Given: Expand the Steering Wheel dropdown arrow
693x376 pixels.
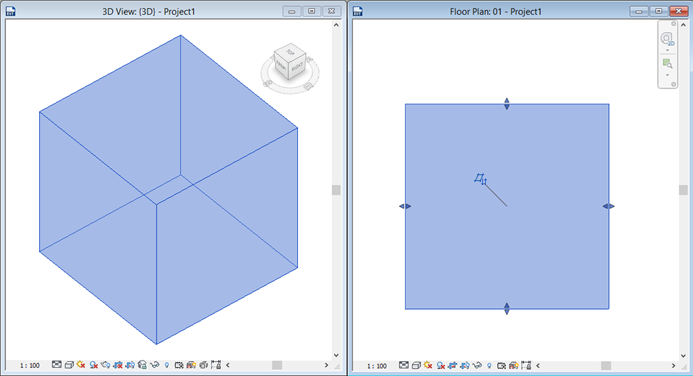Looking at the screenshot, I should pos(667,50).
